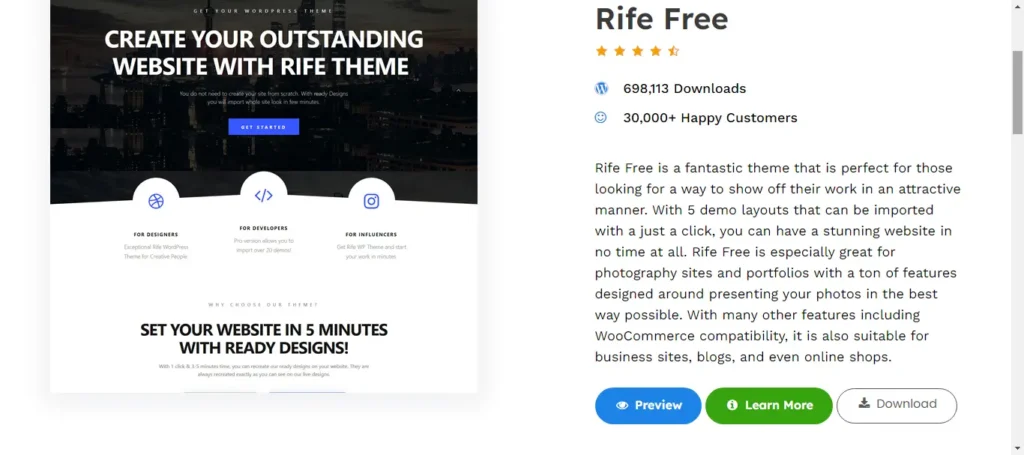Click the info icon in Learn More button
The height and width of the screenshot is (455, 1024).
pyautogui.click(x=733, y=405)
